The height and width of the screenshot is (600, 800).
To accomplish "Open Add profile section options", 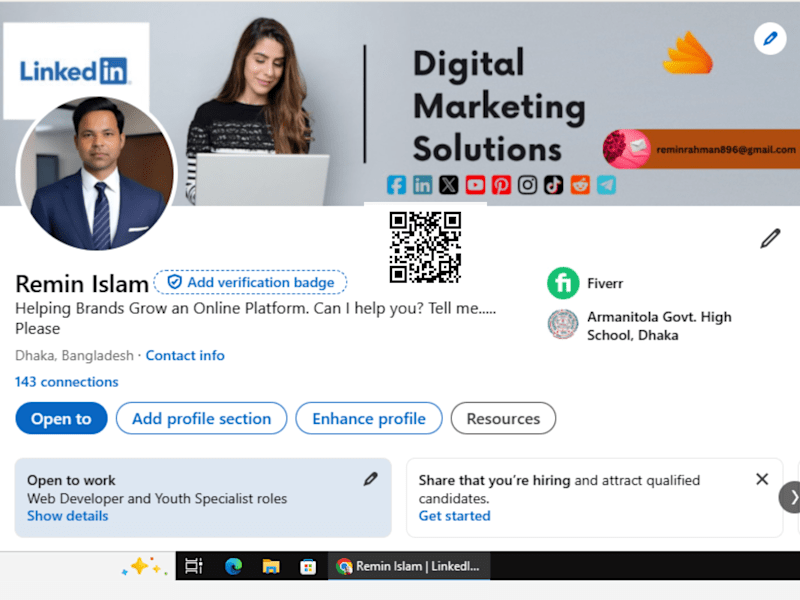I will click(x=202, y=418).
